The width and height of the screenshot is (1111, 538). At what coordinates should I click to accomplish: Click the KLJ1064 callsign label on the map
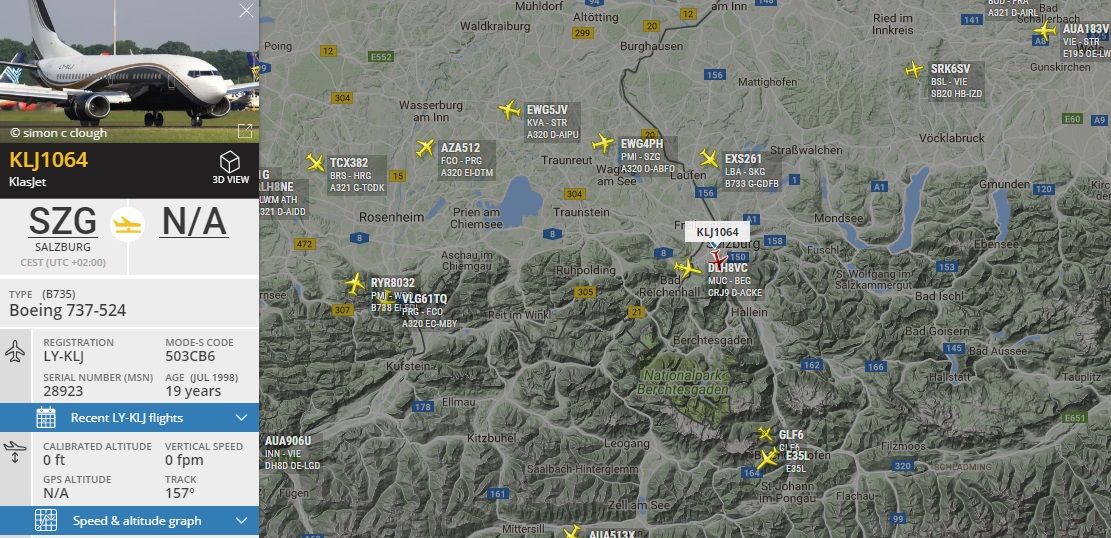point(717,232)
